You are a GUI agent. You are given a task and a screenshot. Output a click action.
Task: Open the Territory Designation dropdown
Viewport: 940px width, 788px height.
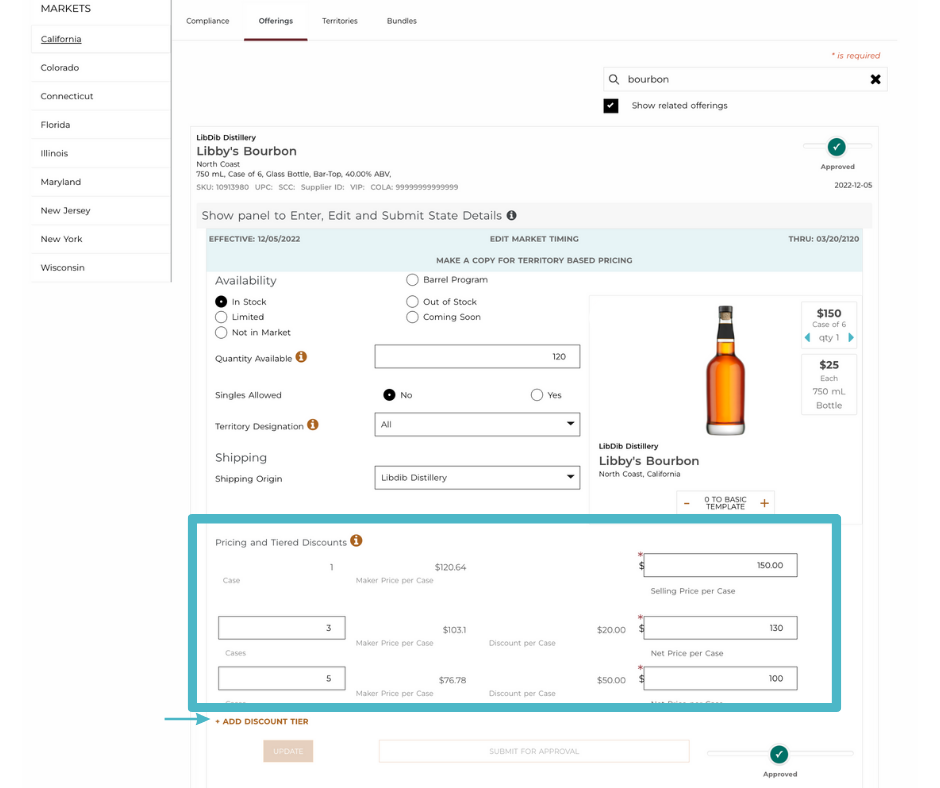click(x=477, y=425)
